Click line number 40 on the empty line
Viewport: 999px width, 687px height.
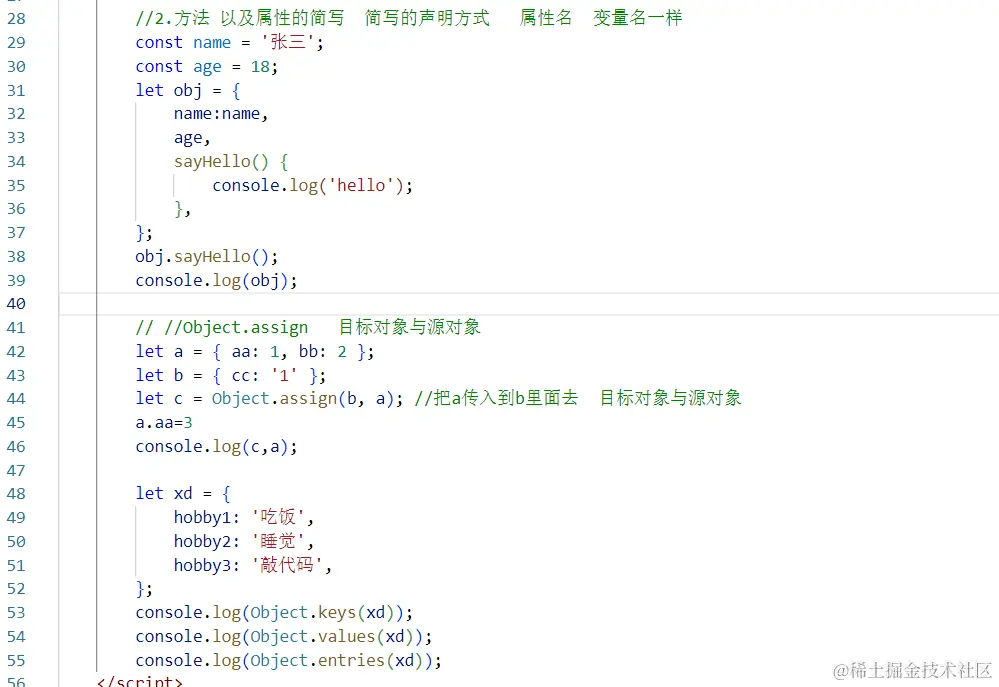pos(16,303)
